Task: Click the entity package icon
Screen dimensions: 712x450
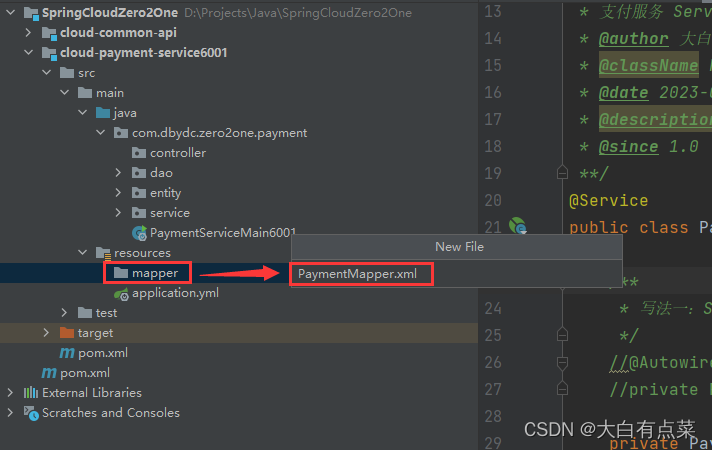Action: [139, 193]
